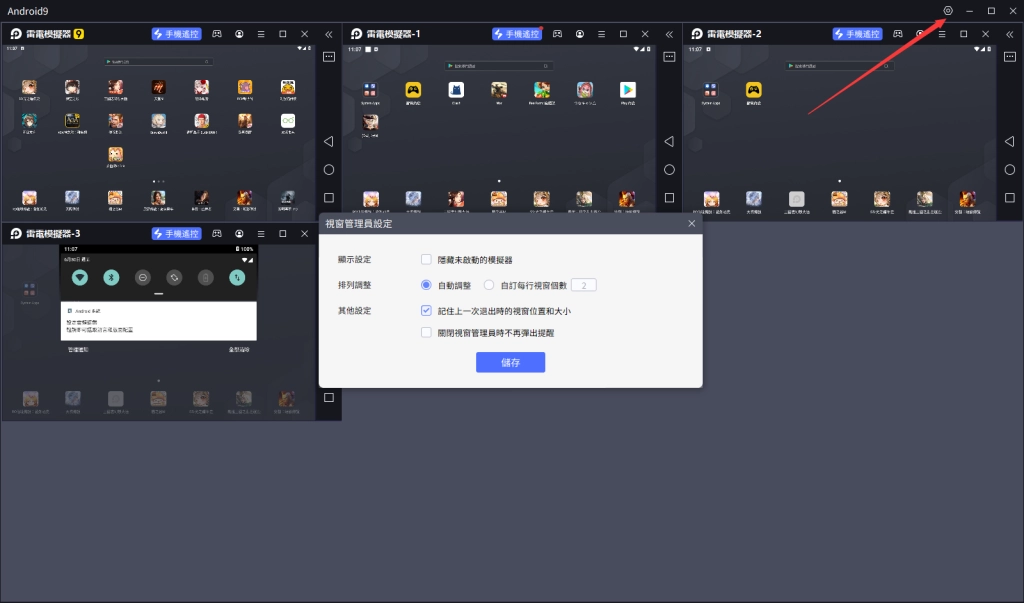
Task: Tap home circle in 雷電模擬器-1 sidebar
Action: tap(669, 170)
